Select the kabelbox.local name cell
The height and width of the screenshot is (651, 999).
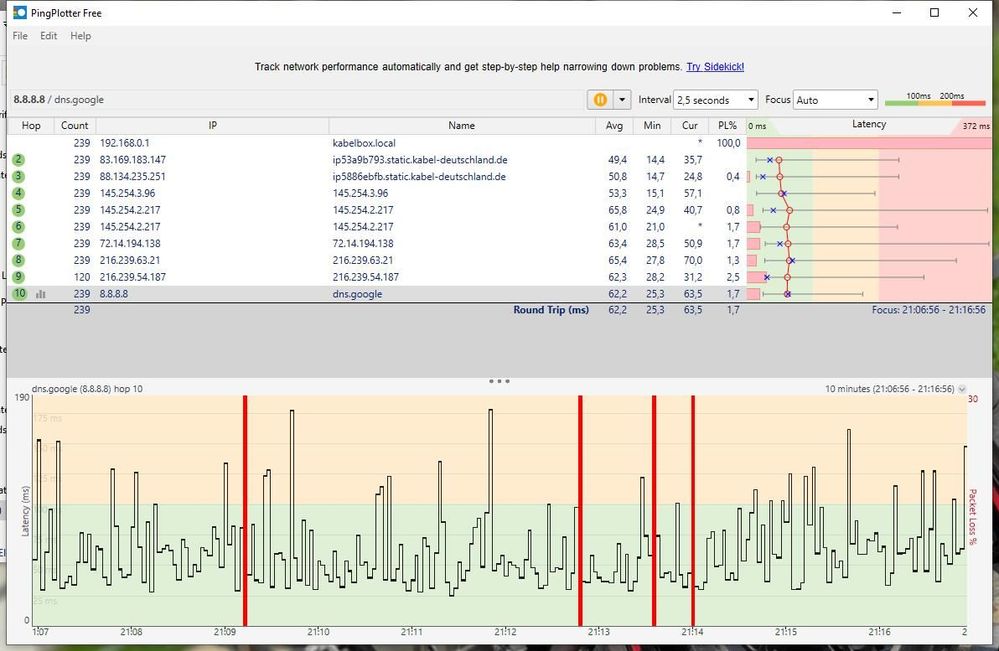pos(364,143)
